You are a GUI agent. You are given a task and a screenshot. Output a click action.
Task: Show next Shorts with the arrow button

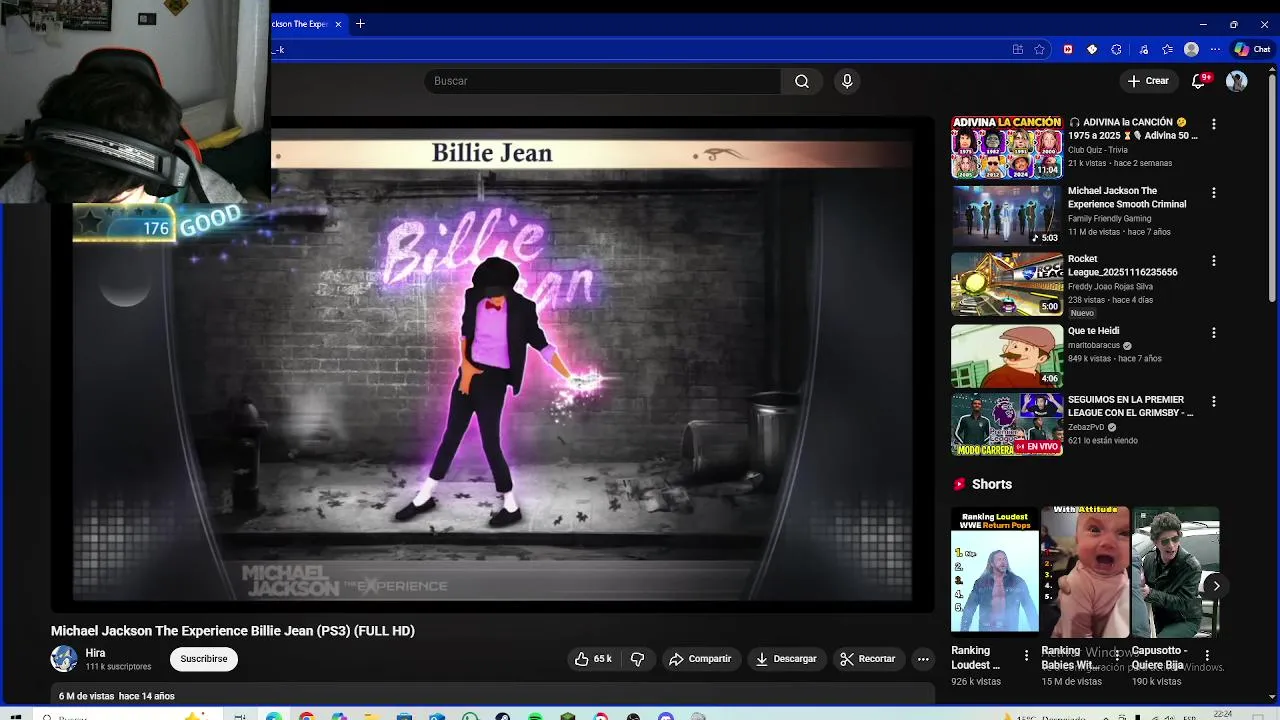(x=1216, y=586)
